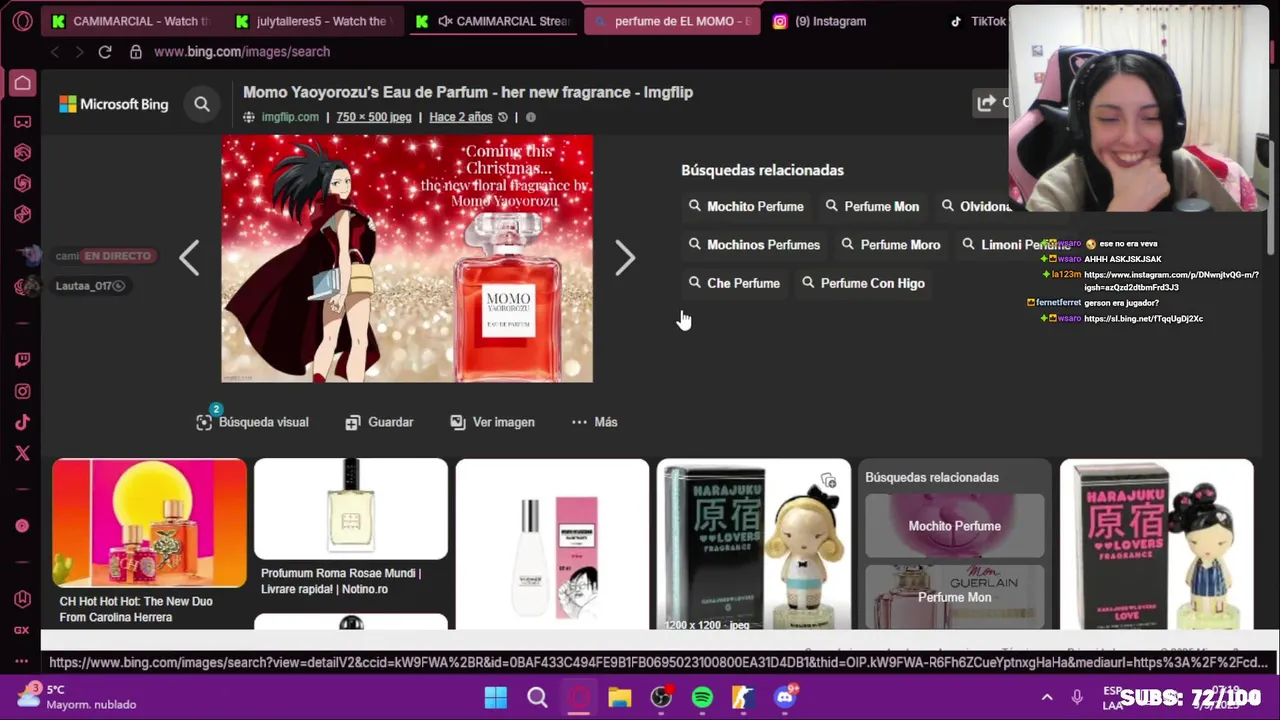This screenshot has height=720, width=1280.
Task: Click the Bing search magnifier icon
Action: [202, 104]
